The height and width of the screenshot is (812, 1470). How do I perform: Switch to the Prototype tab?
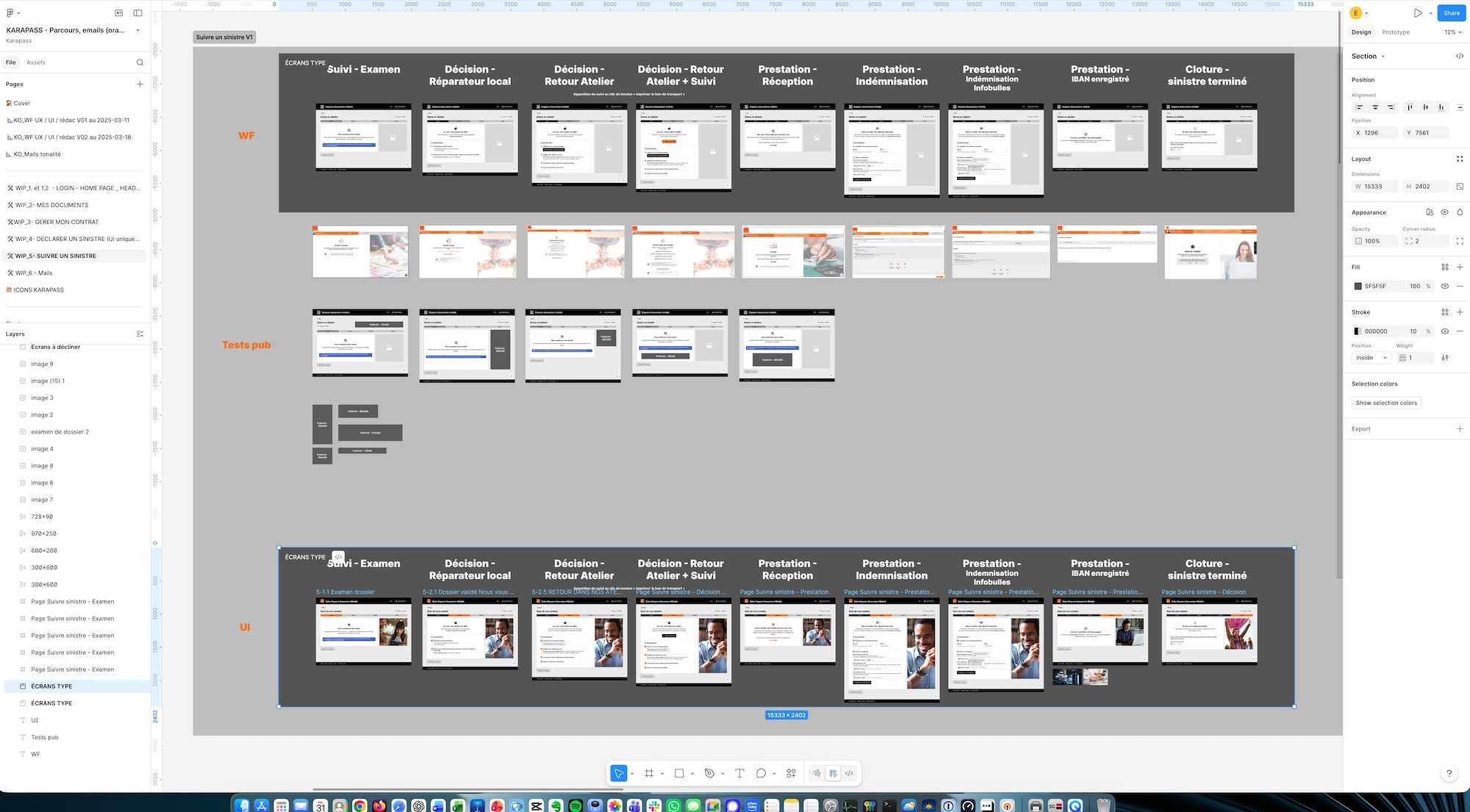pyautogui.click(x=1395, y=32)
